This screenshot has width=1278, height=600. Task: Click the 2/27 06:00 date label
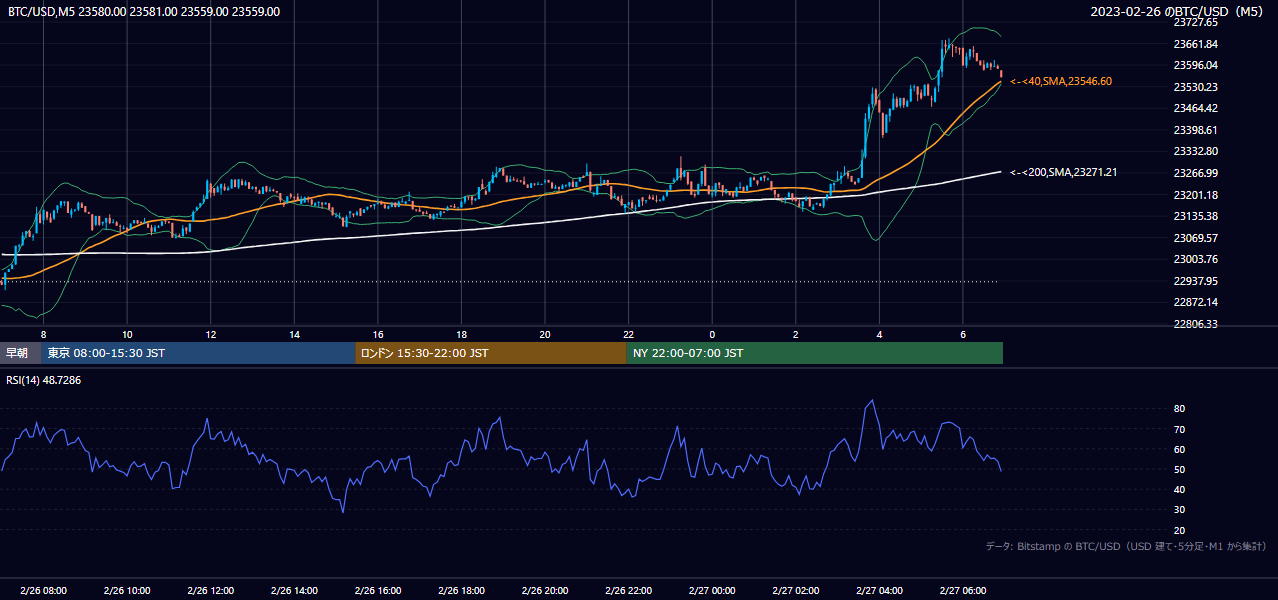click(963, 591)
